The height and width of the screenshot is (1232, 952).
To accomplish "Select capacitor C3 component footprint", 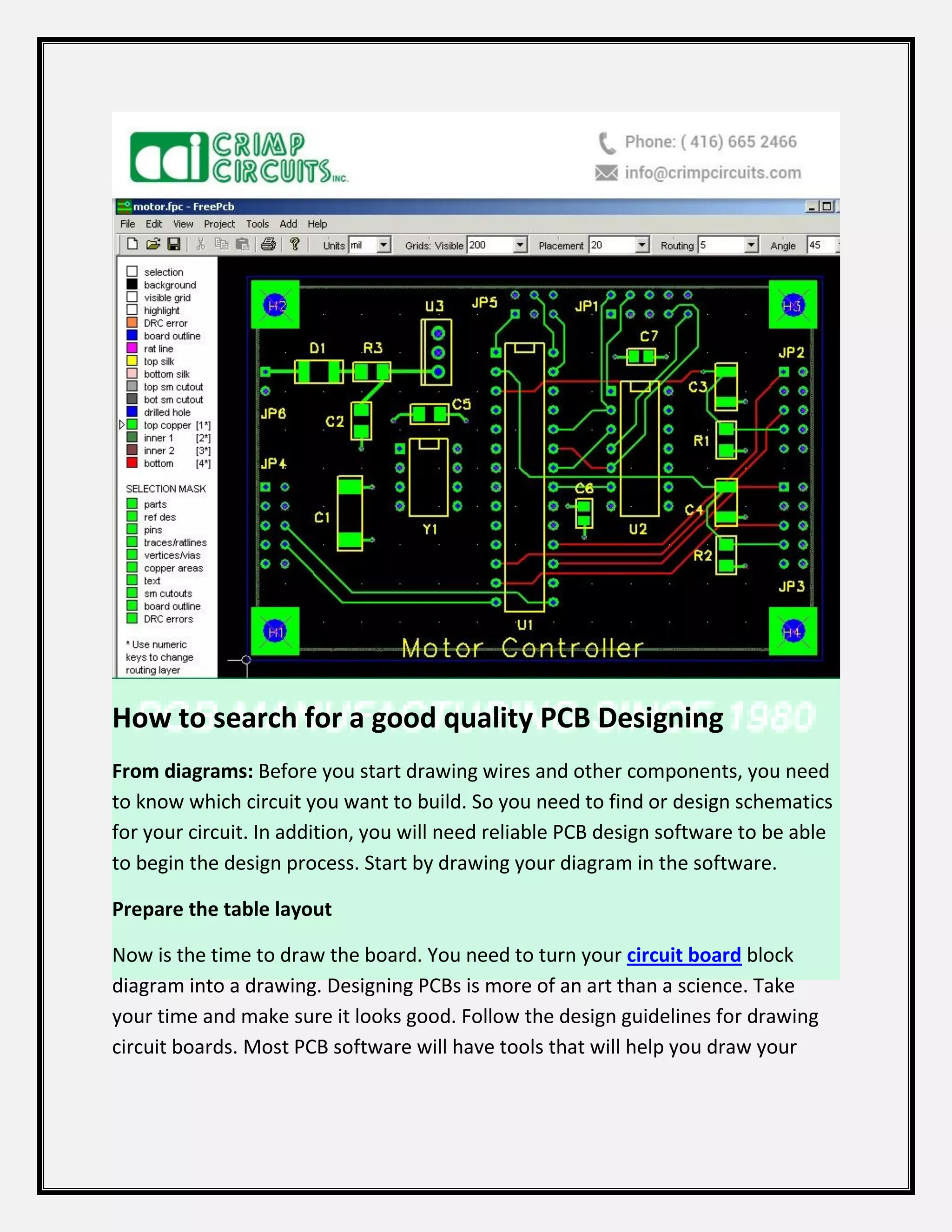I will [x=726, y=386].
